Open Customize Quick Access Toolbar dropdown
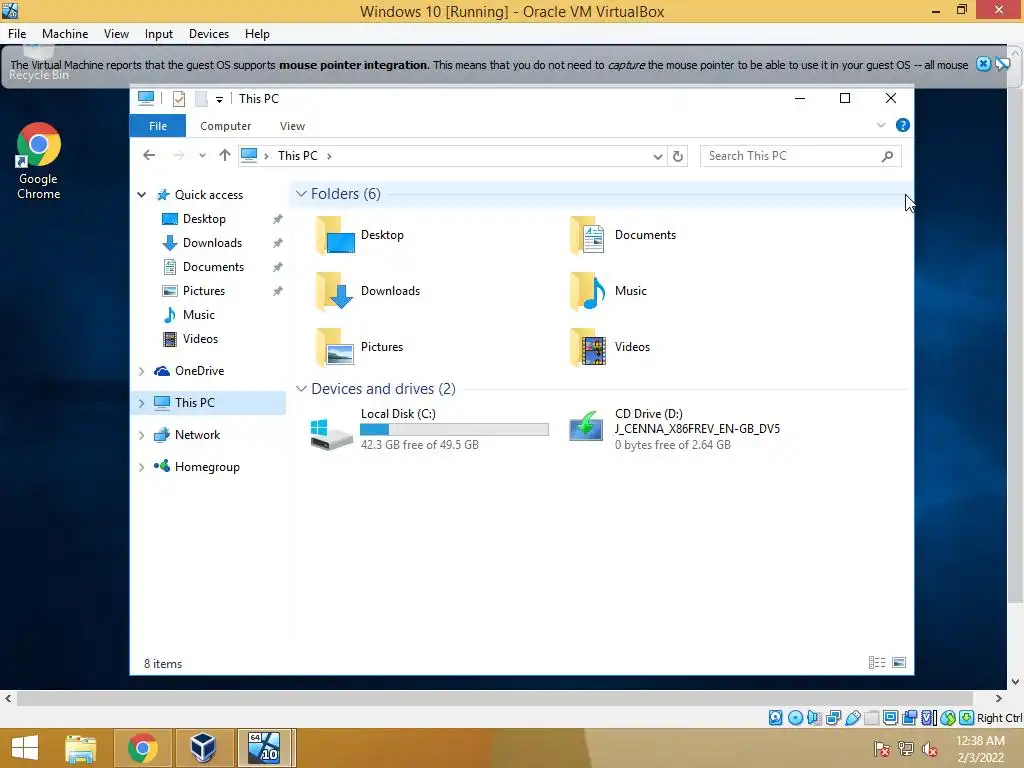Screen dimensions: 1024x768 tap(219, 99)
